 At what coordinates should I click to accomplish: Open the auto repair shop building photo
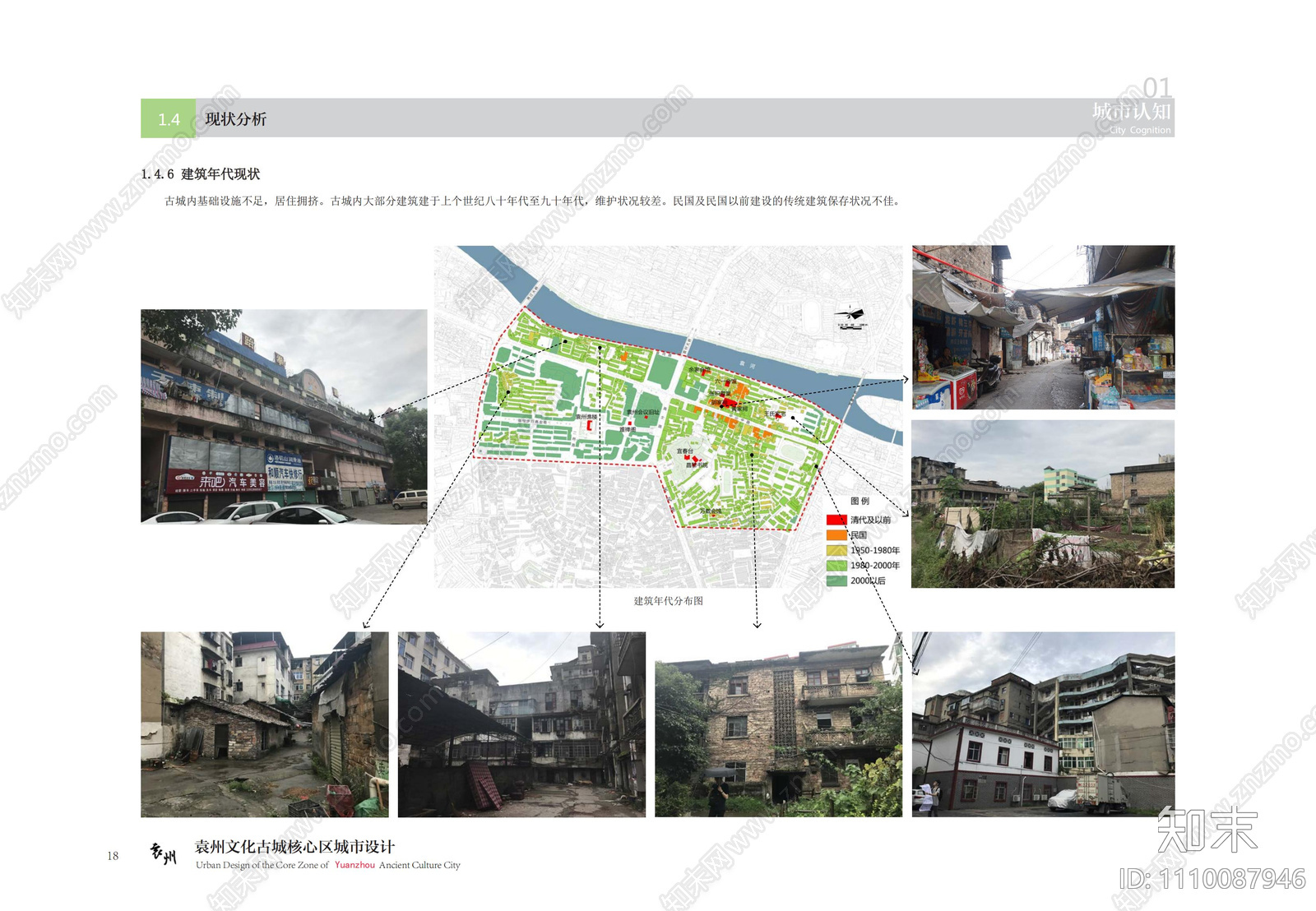point(284,417)
